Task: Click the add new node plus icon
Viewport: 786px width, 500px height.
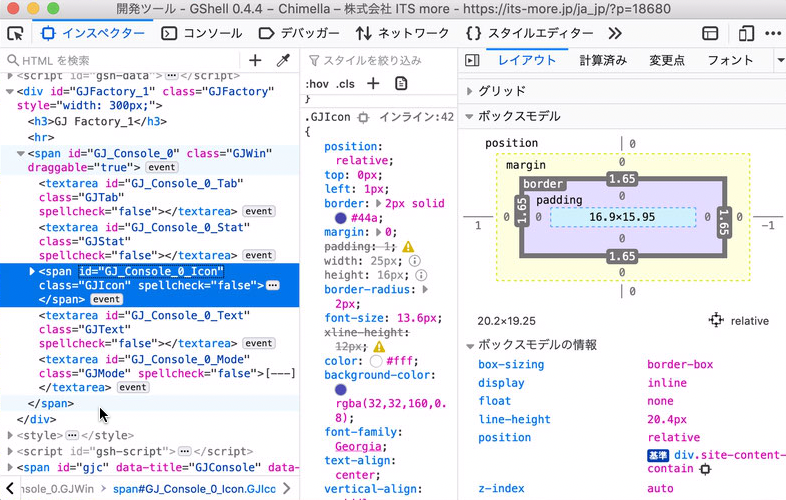Action: pyautogui.click(x=255, y=61)
